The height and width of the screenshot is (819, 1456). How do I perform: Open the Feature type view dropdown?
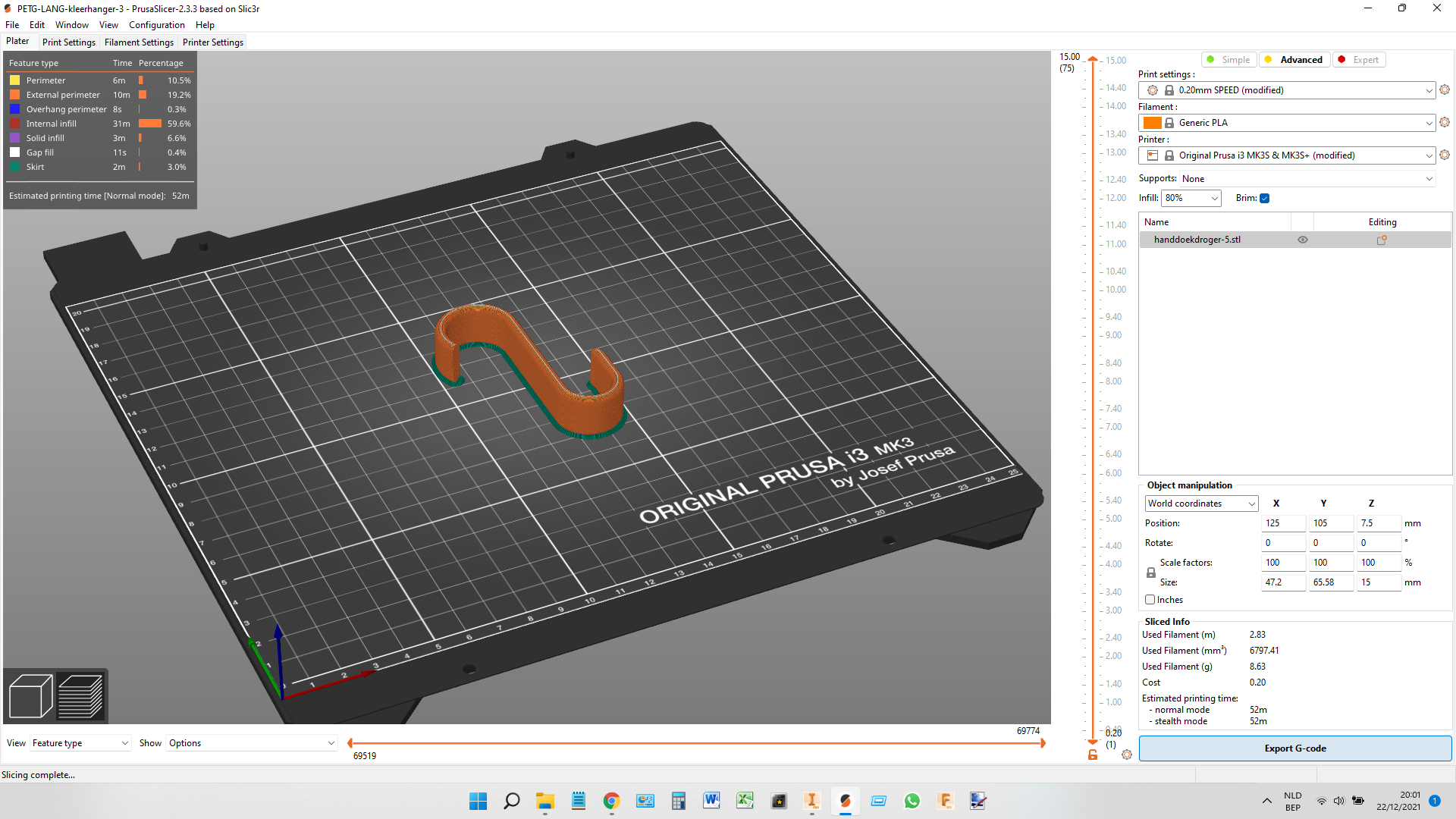80,743
